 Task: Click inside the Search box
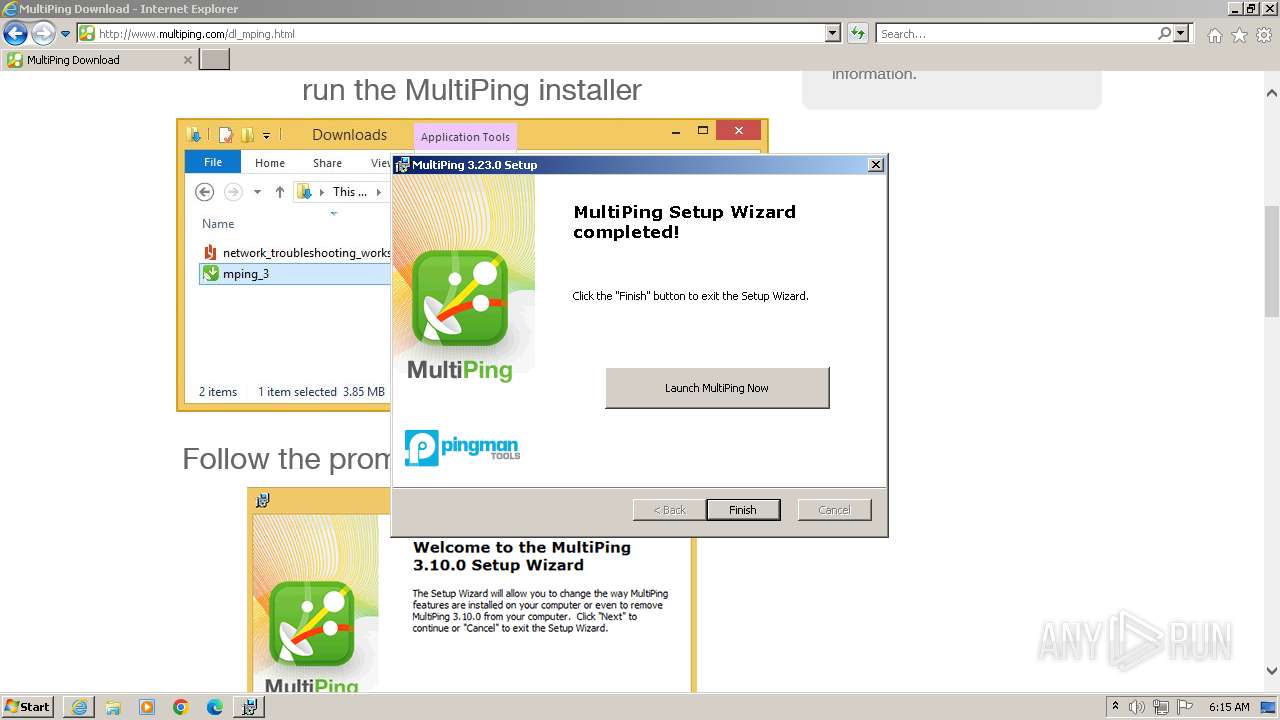[1016, 34]
